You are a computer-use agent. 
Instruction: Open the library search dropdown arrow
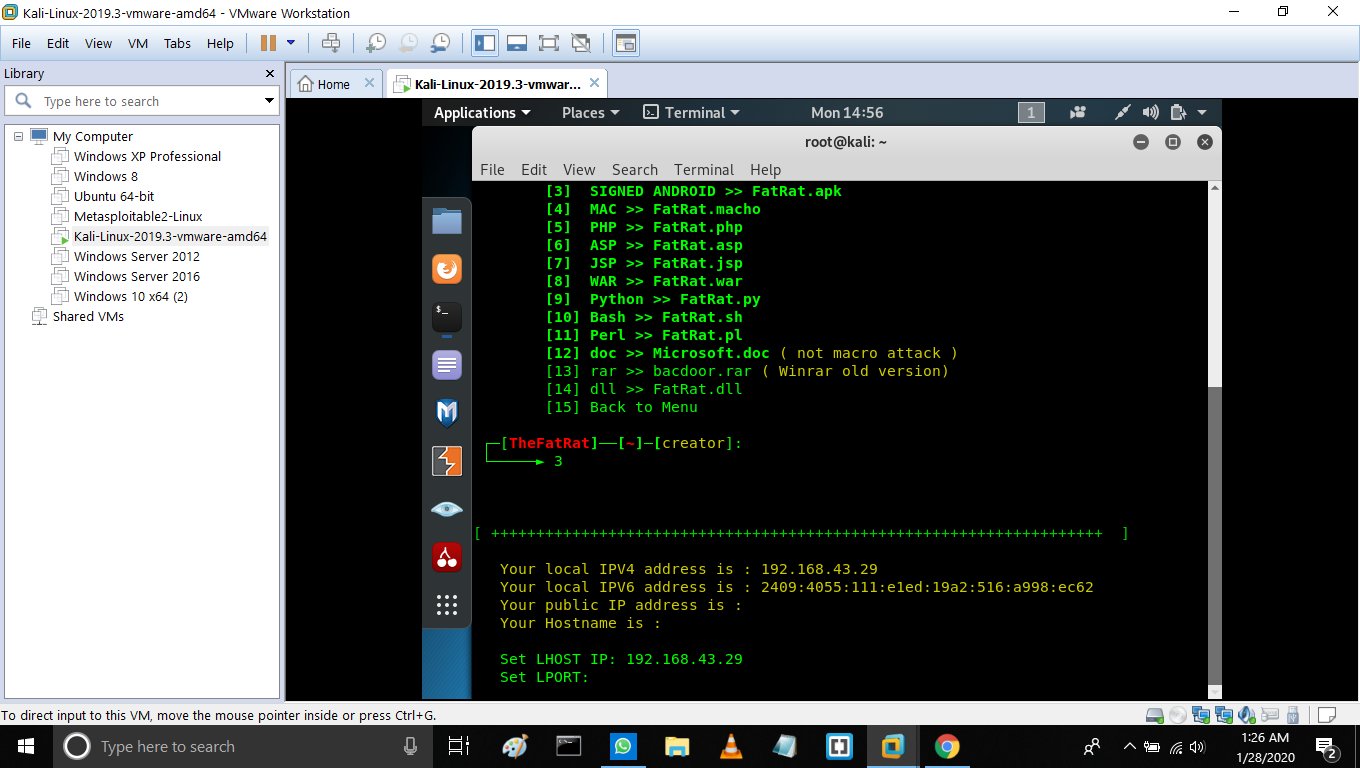coord(269,101)
